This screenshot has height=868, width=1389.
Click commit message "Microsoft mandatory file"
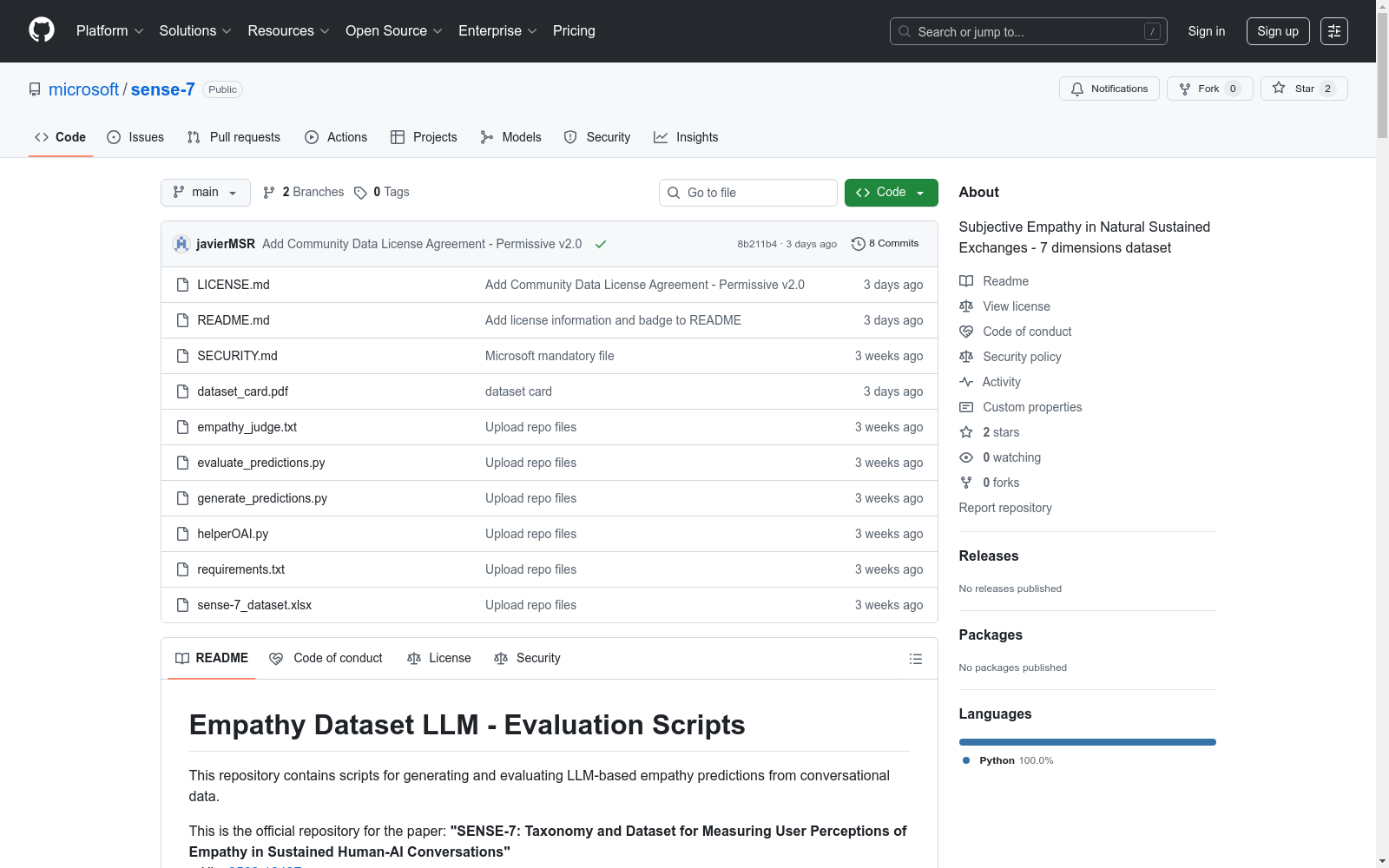tap(550, 356)
